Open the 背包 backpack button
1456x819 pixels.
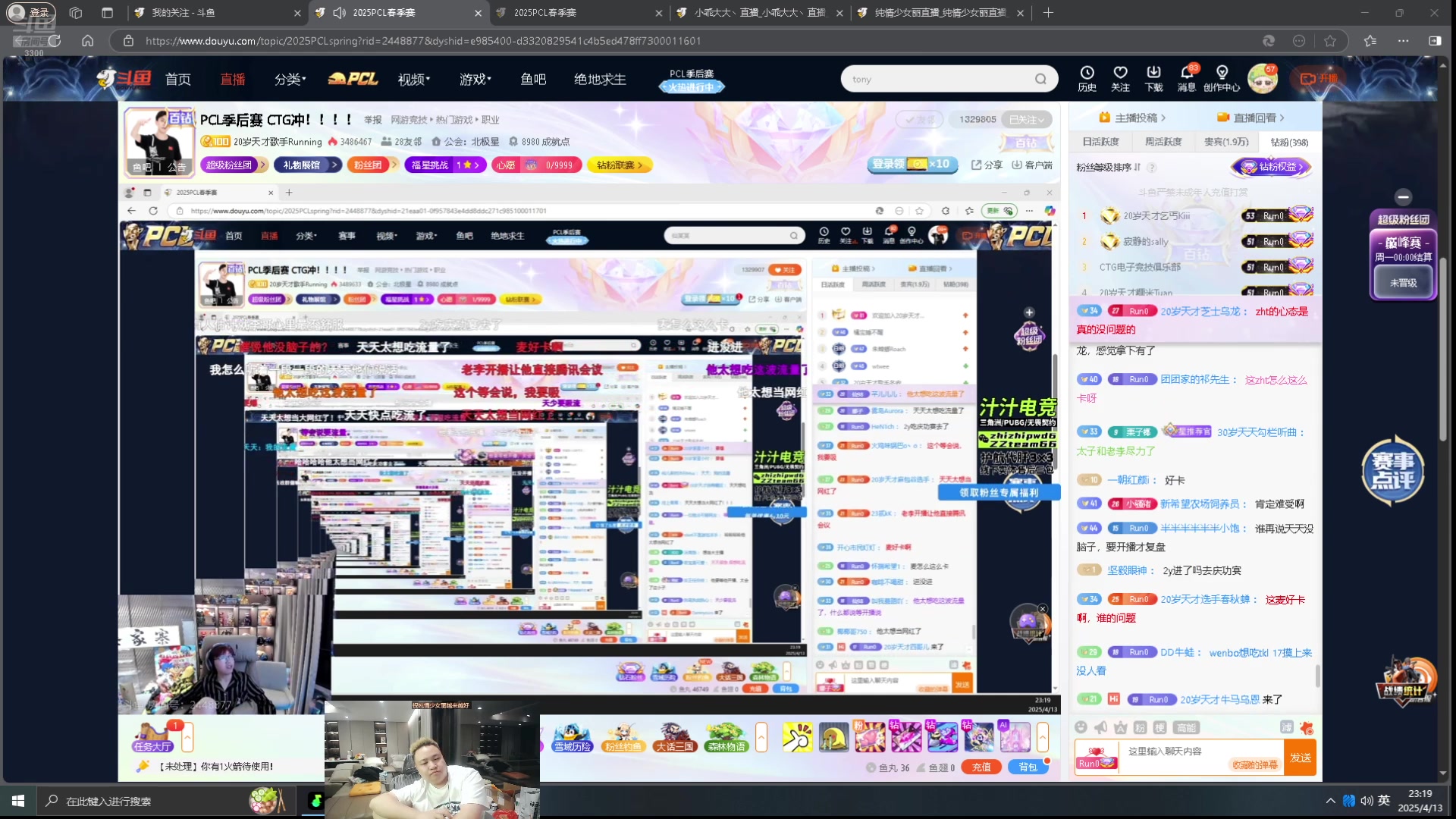[1027, 767]
